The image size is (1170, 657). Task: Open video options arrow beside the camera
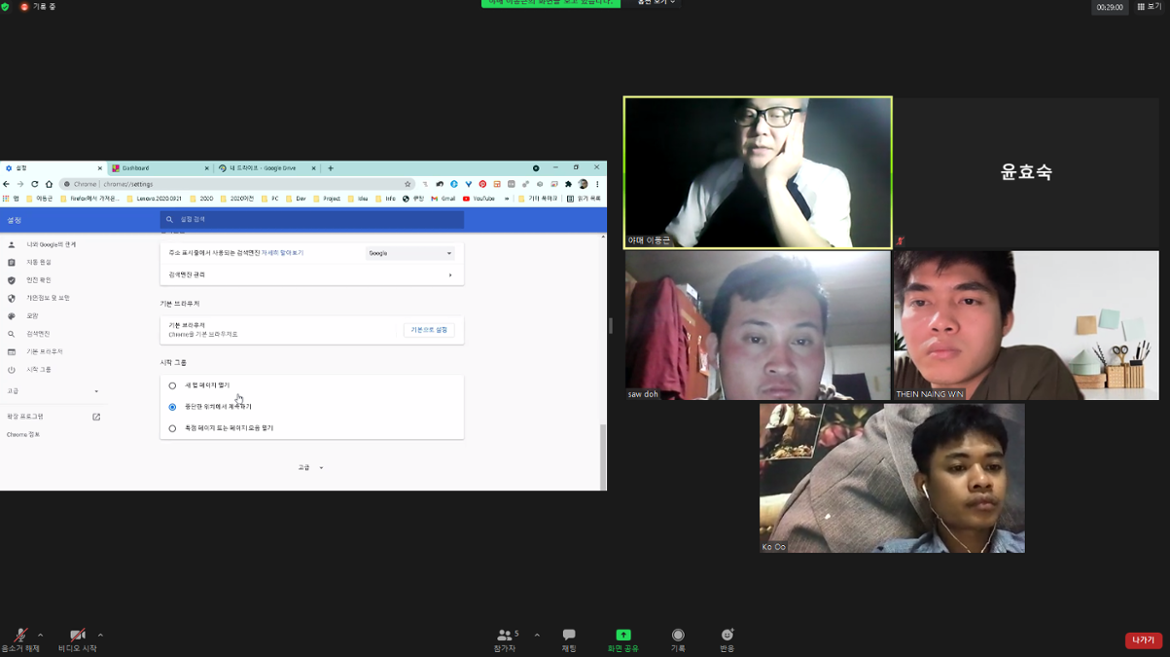(x=100, y=635)
